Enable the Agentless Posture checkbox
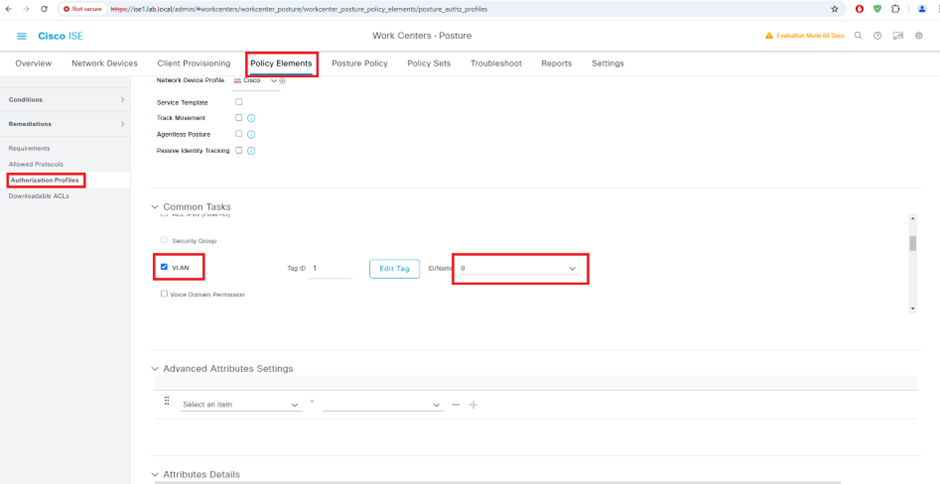This screenshot has width=940, height=484. [x=239, y=134]
